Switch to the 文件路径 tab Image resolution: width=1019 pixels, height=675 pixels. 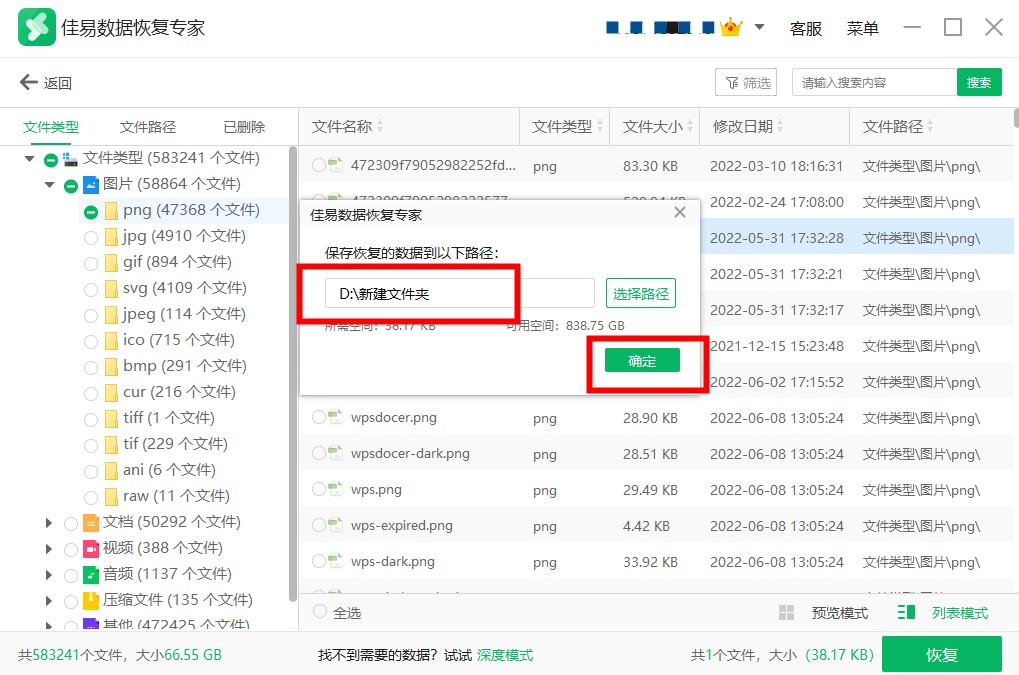click(x=148, y=127)
